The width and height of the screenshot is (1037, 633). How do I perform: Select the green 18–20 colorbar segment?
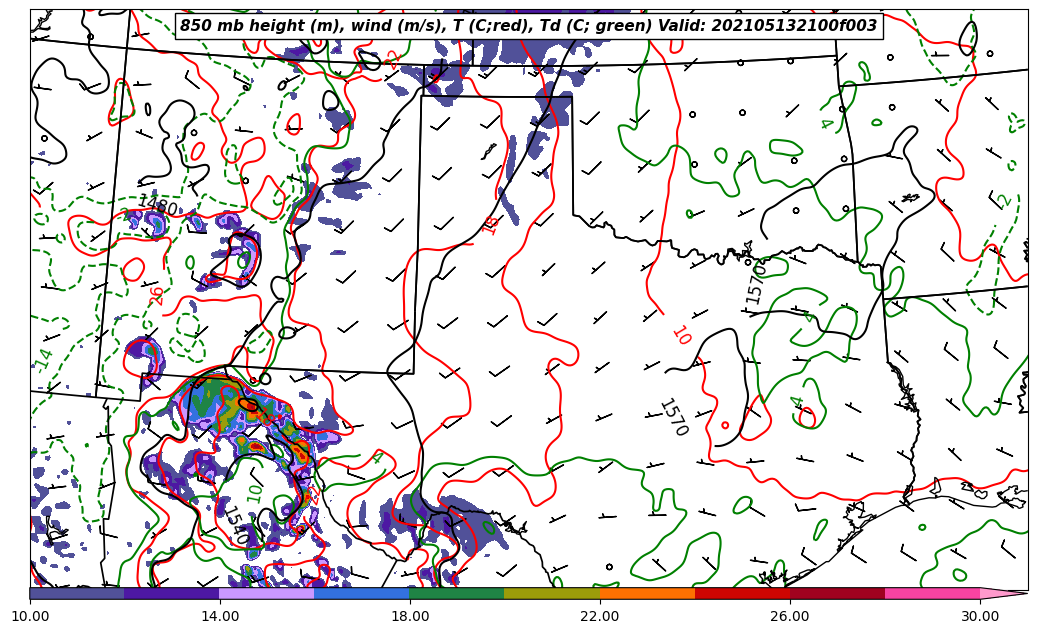(x=457, y=593)
